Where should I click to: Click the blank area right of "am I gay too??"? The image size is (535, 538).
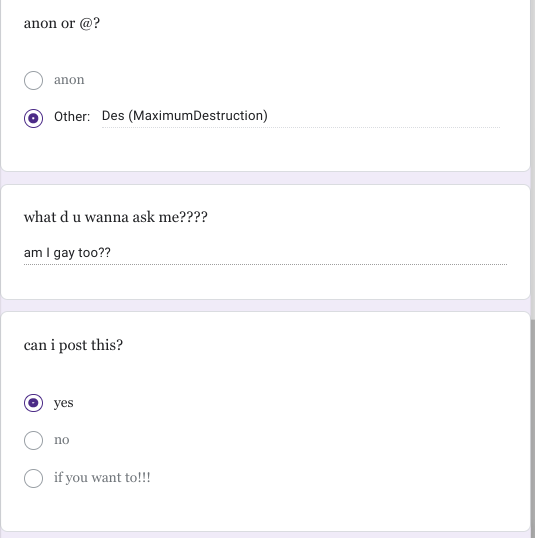click(x=309, y=253)
